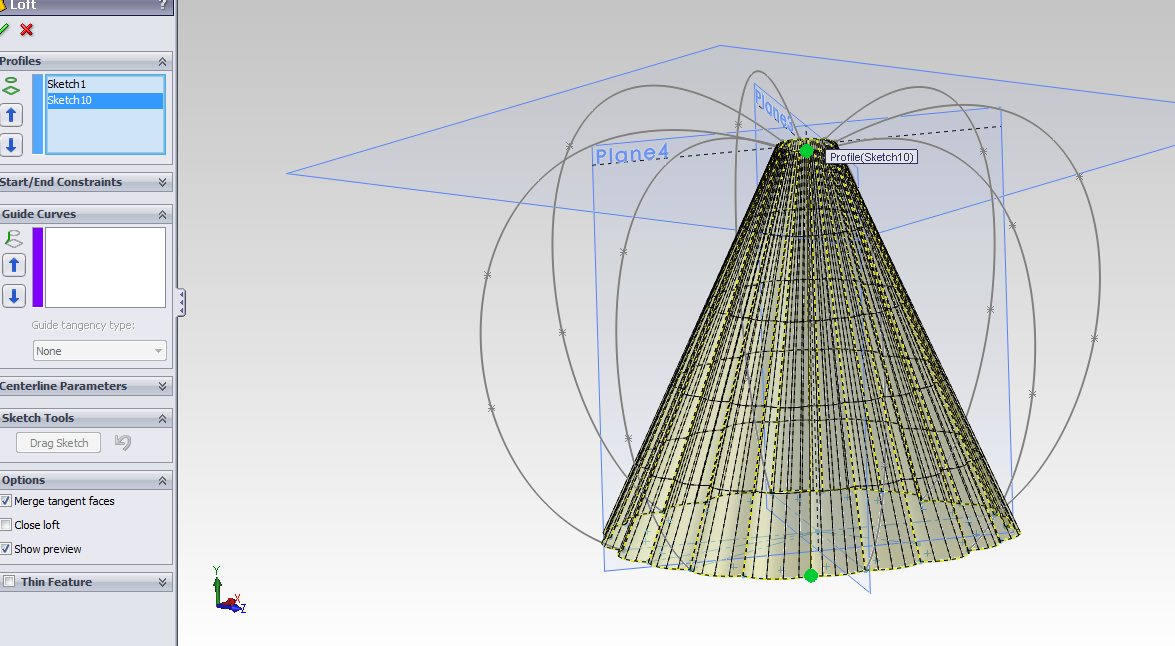
Task: Click the top green loft connector point
Action: coord(806,151)
